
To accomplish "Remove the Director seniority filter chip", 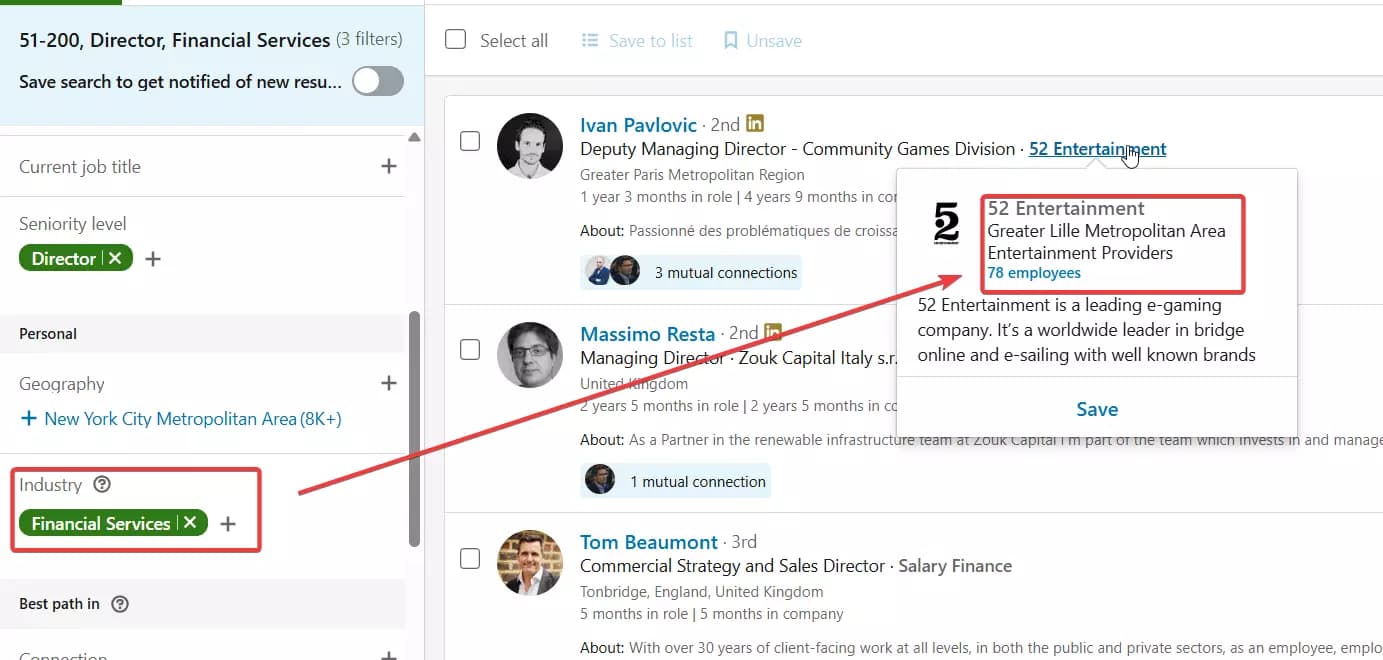I will point(115,258).
